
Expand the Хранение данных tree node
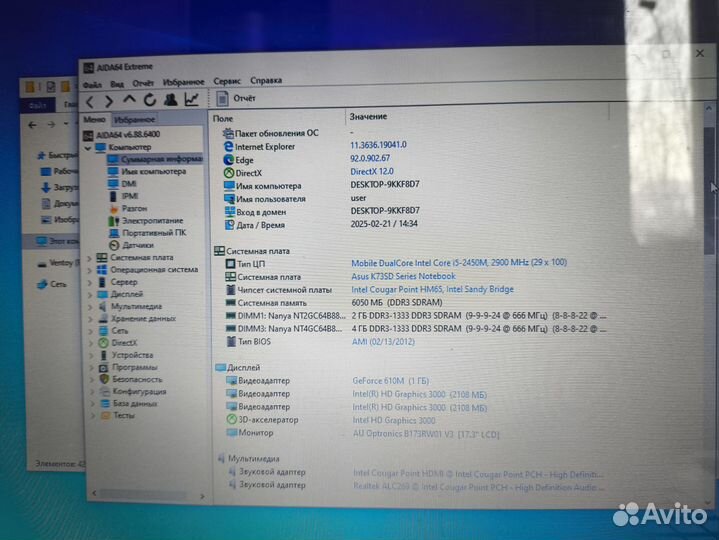[x=90, y=318]
